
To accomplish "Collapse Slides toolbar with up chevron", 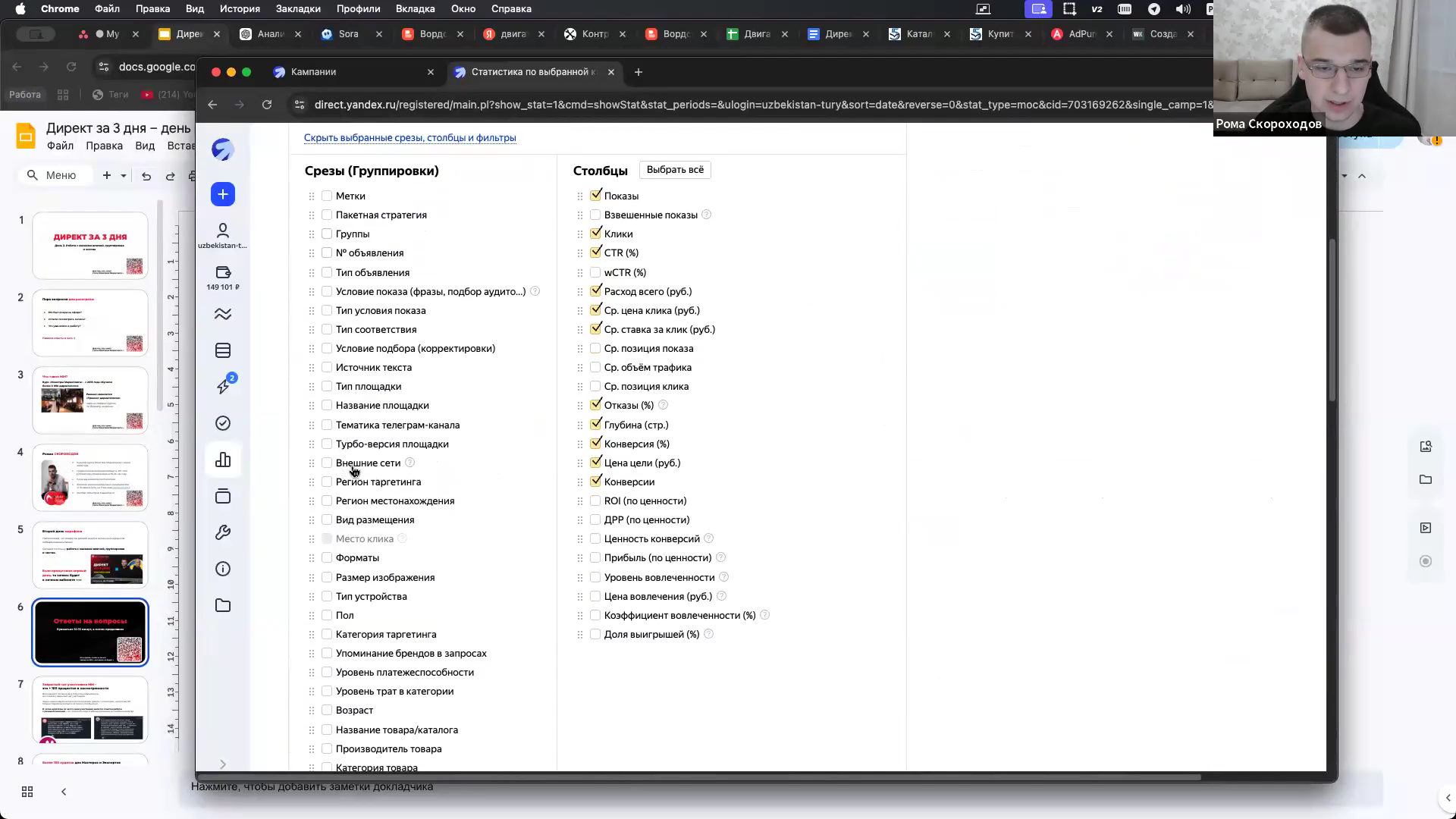I will (x=1362, y=176).
